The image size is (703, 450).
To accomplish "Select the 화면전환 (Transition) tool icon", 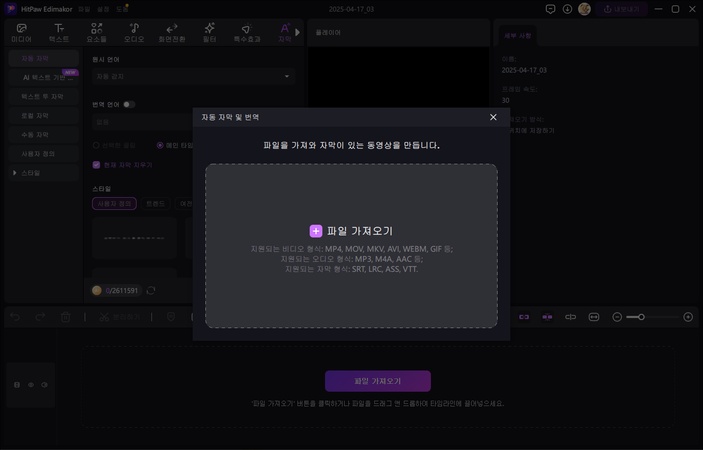I will tap(171, 33).
